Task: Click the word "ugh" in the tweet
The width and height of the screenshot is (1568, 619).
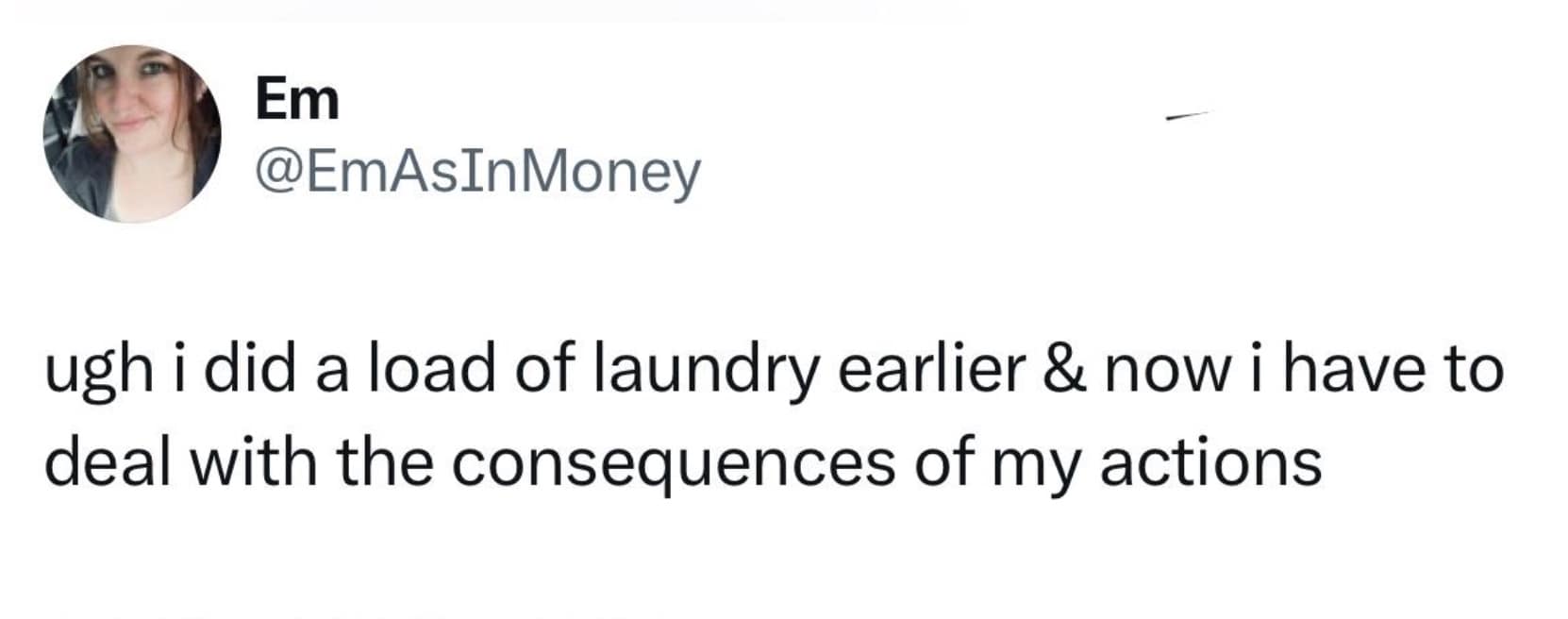Action: tap(98, 370)
